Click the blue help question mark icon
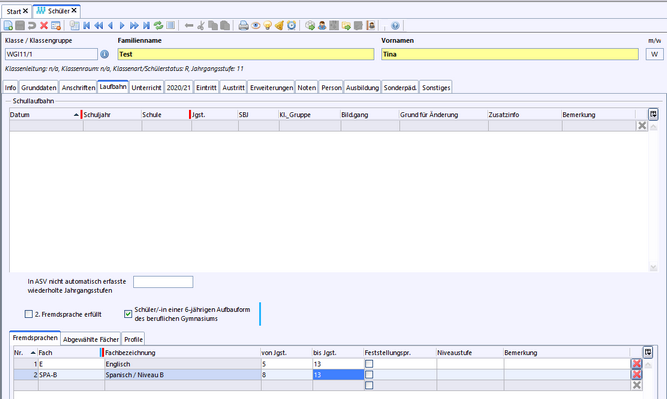This screenshot has height=399, width=667. (x=395, y=26)
